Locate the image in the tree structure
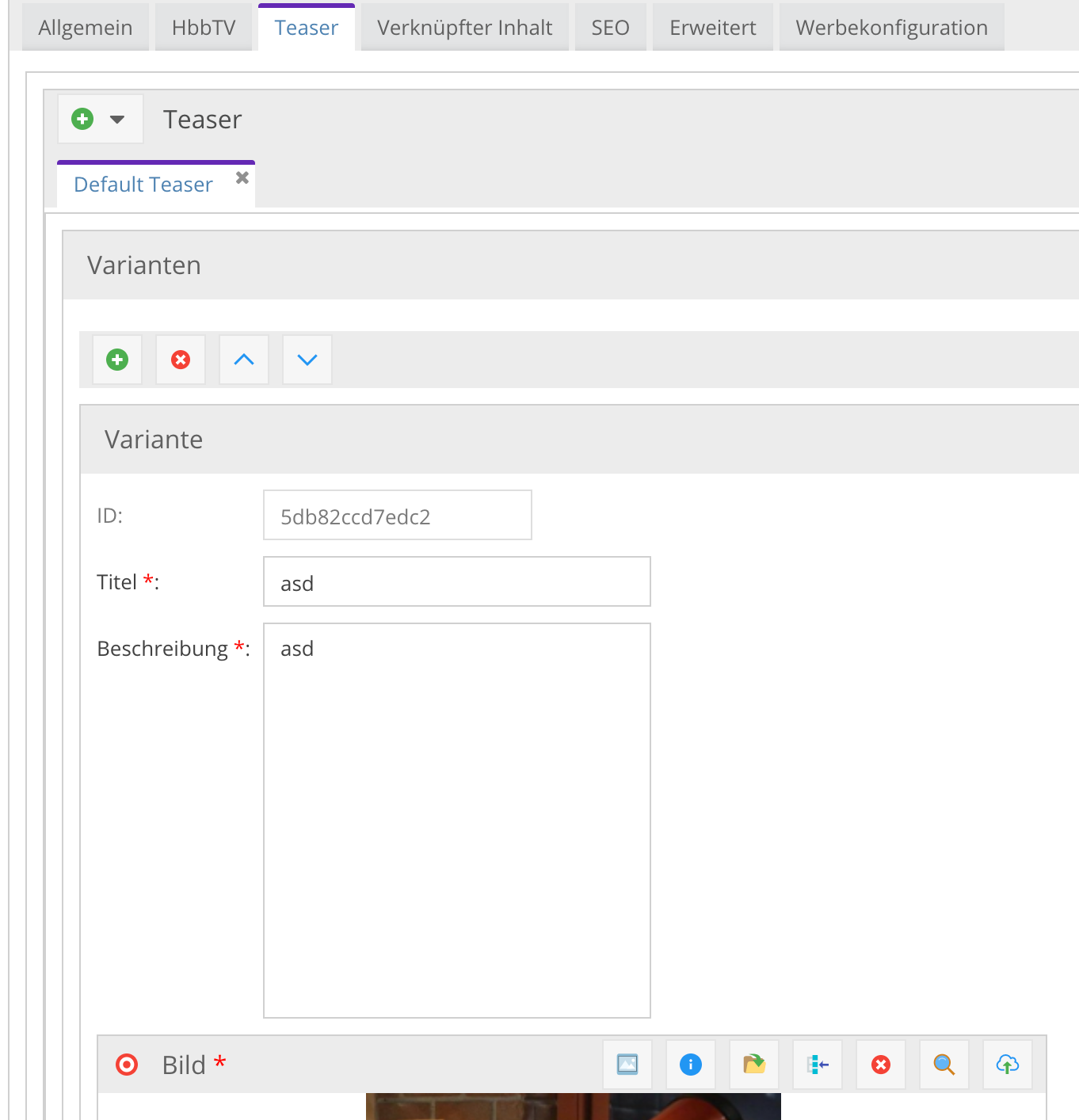Image resolution: width=1079 pixels, height=1120 pixels. tap(817, 1065)
